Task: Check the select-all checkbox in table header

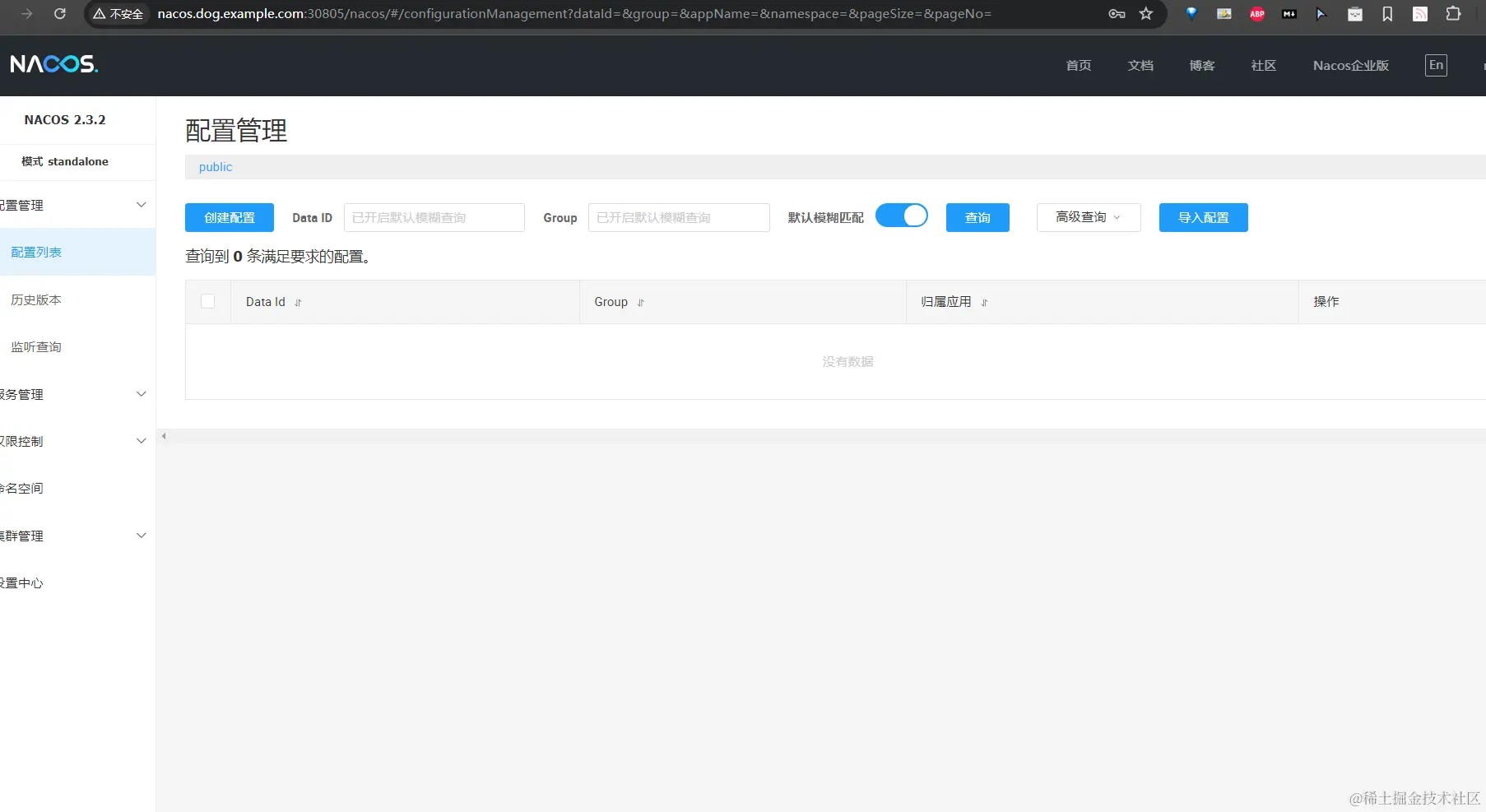Action: coord(208,301)
